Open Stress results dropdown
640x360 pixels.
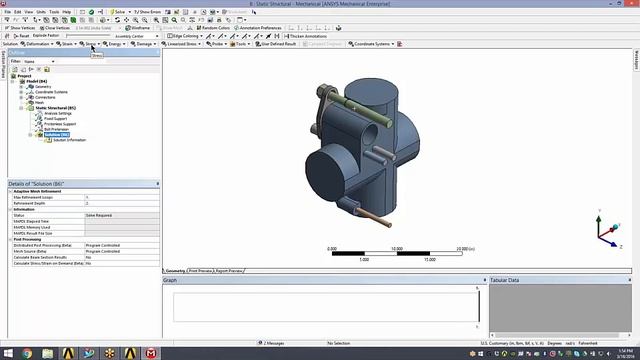[90, 44]
